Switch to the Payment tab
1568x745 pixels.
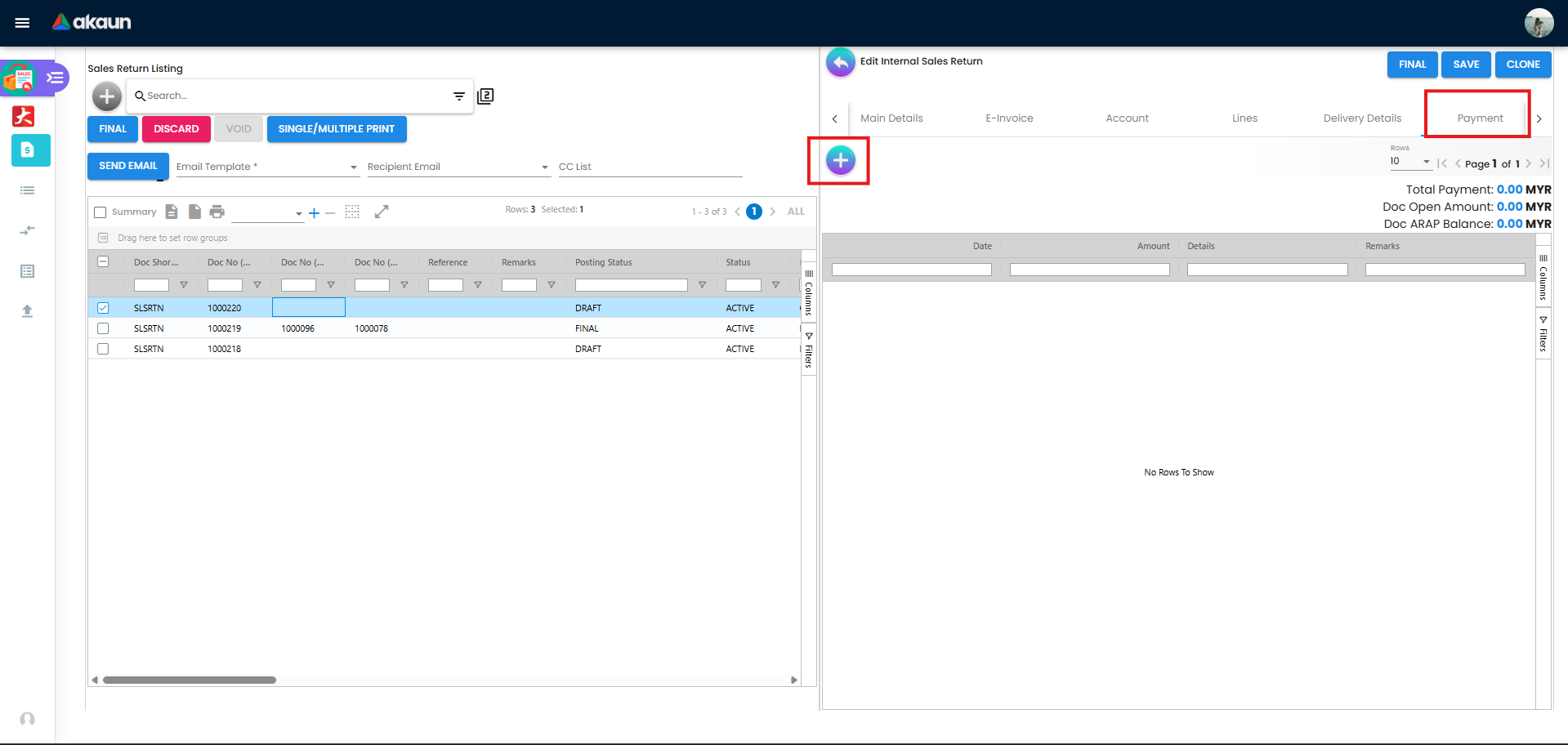click(1478, 118)
